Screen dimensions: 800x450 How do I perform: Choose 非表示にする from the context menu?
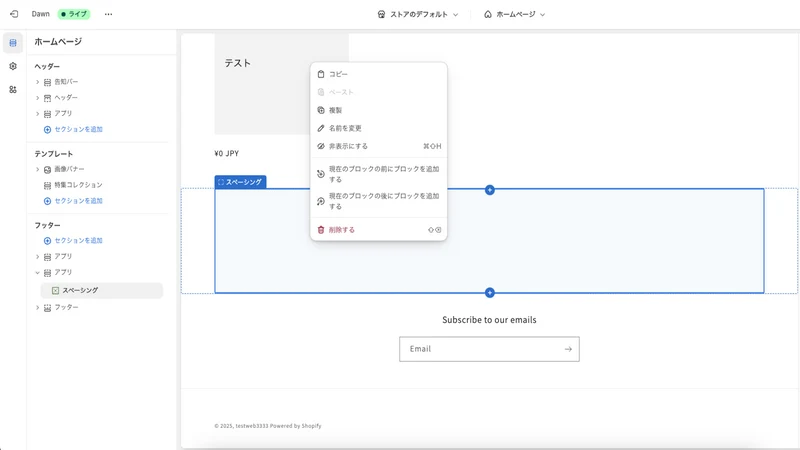tap(379, 146)
